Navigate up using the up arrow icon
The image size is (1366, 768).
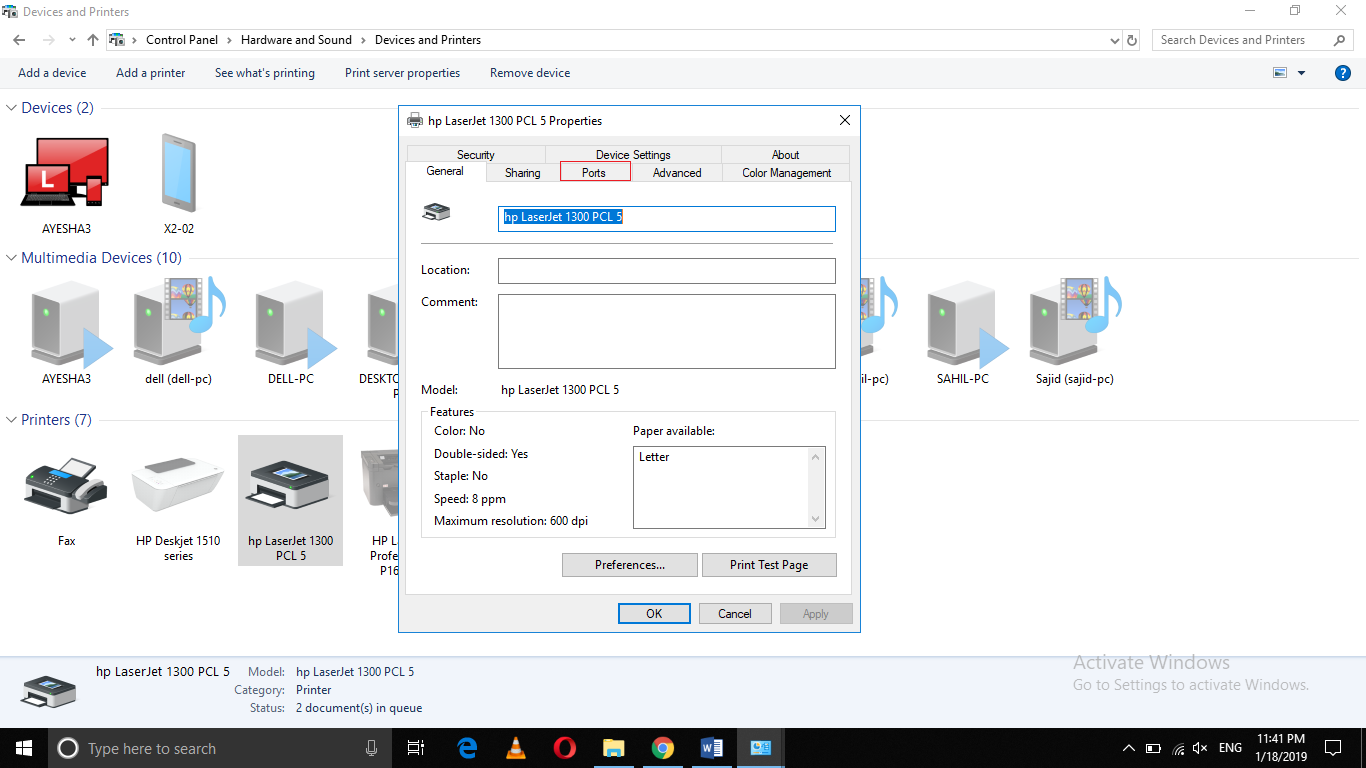[x=92, y=40]
